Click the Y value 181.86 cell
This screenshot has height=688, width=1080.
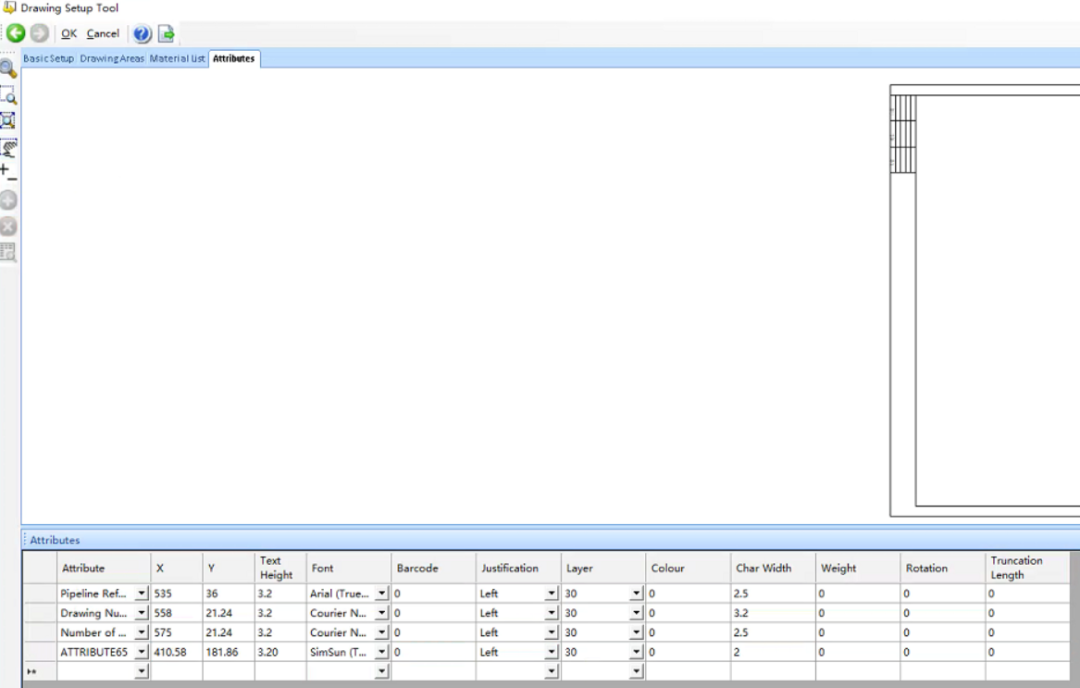pos(228,651)
